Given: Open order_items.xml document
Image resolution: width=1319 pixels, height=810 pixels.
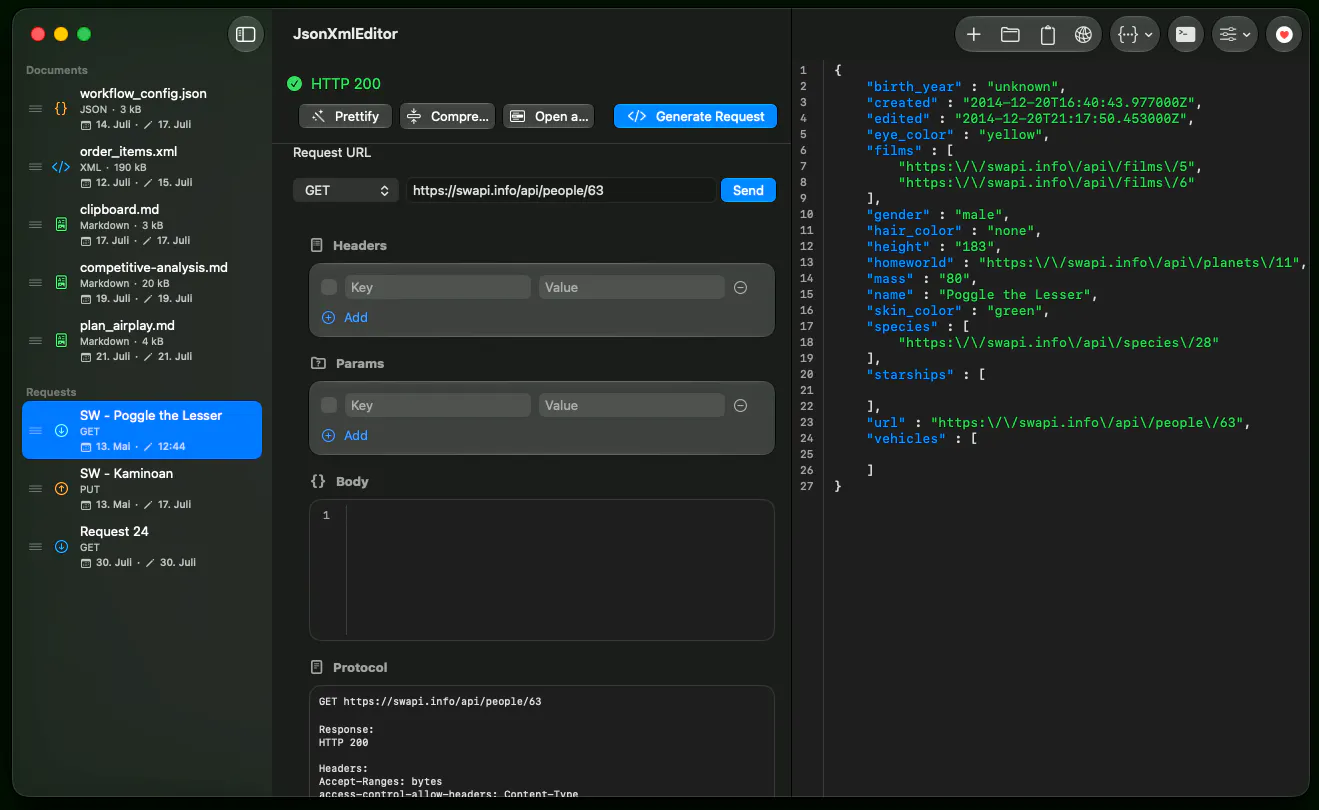Looking at the screenshot, I should 142,166.
